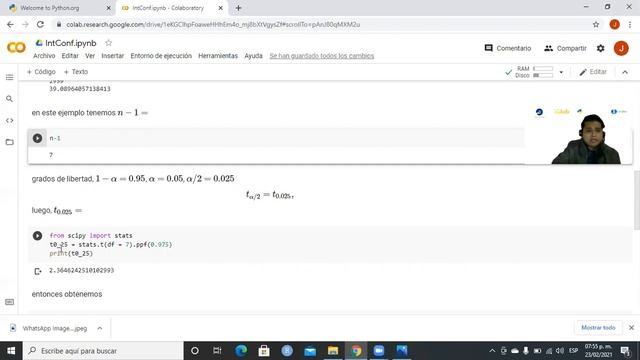Viewport: 640px width, 360px height.
Task: Click the RAM usage bar
Action: 543,69
